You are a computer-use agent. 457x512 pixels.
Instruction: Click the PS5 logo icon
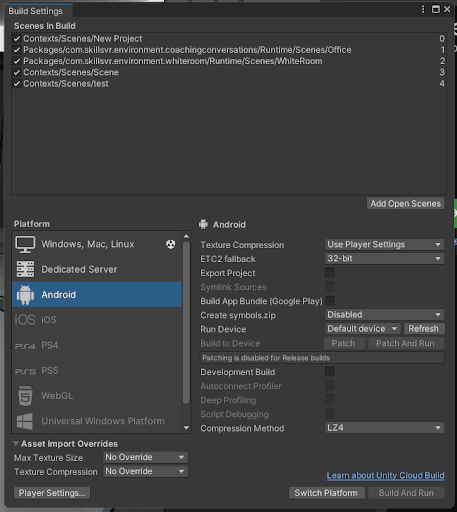[x=25, y=371]
